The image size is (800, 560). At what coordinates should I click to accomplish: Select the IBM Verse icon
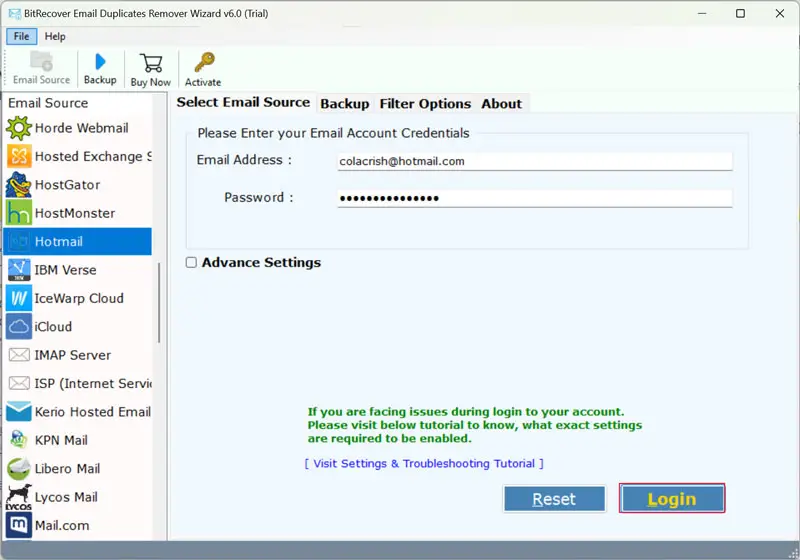(19, 270)
